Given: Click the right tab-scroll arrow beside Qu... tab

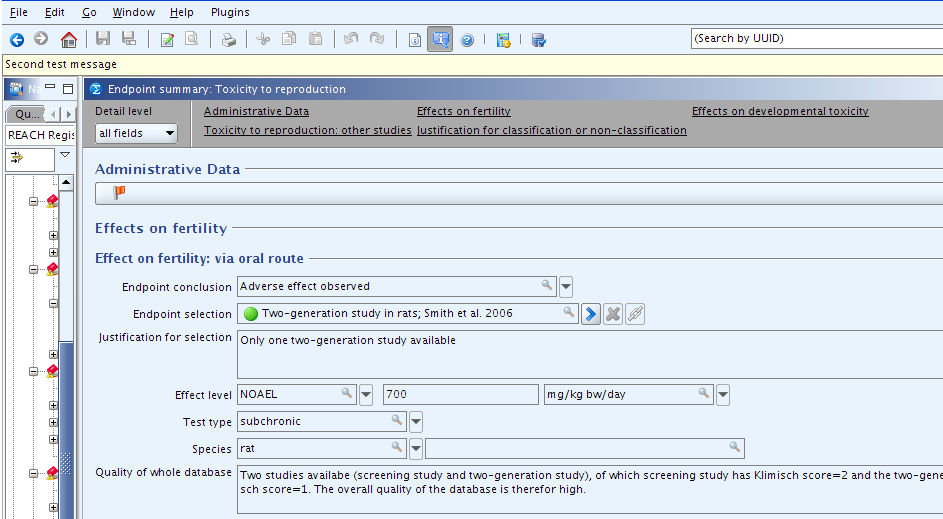Looking at the screenshot, I should click(69, 114).
